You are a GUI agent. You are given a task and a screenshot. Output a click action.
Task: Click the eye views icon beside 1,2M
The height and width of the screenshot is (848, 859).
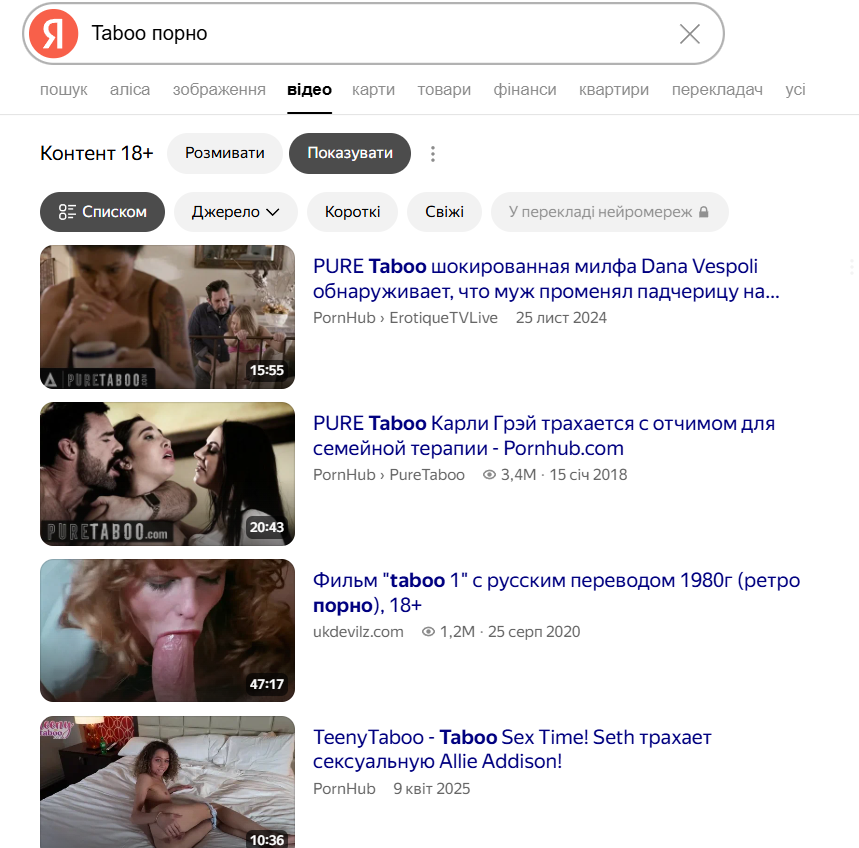pyautogui.click(x=428, y=632)
